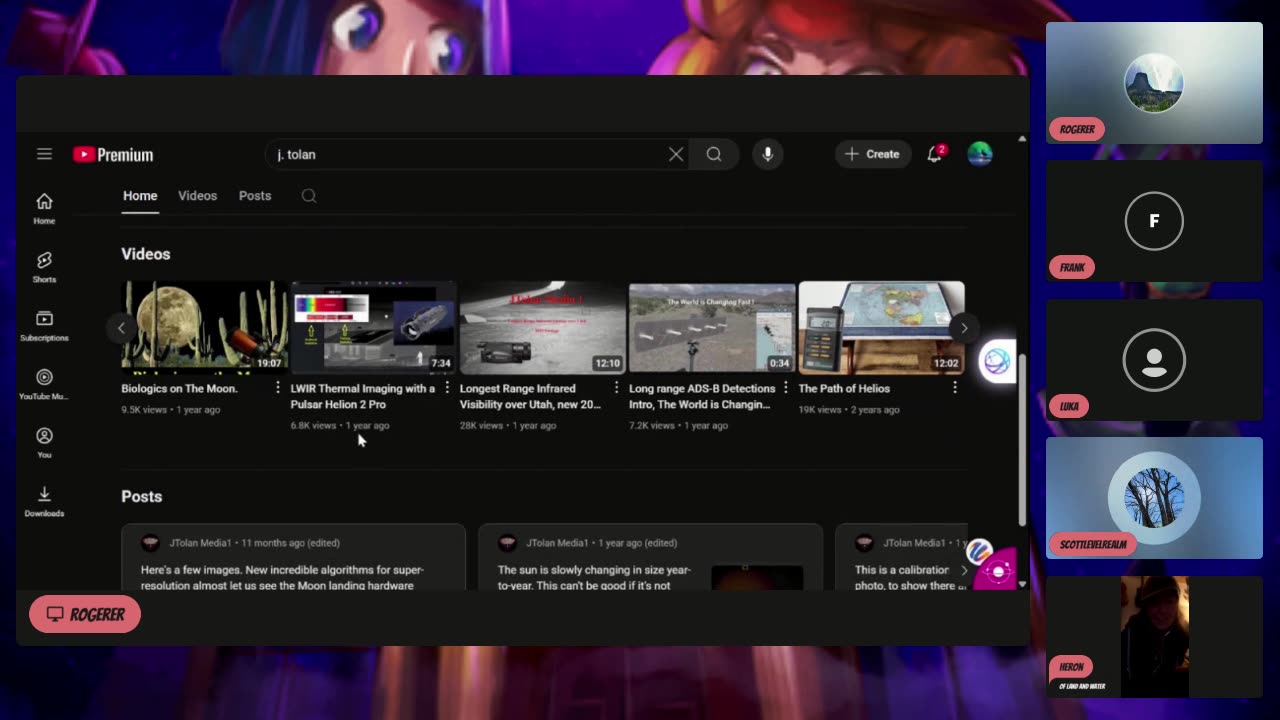Open the Posts section heading

(x=141, y=496)
